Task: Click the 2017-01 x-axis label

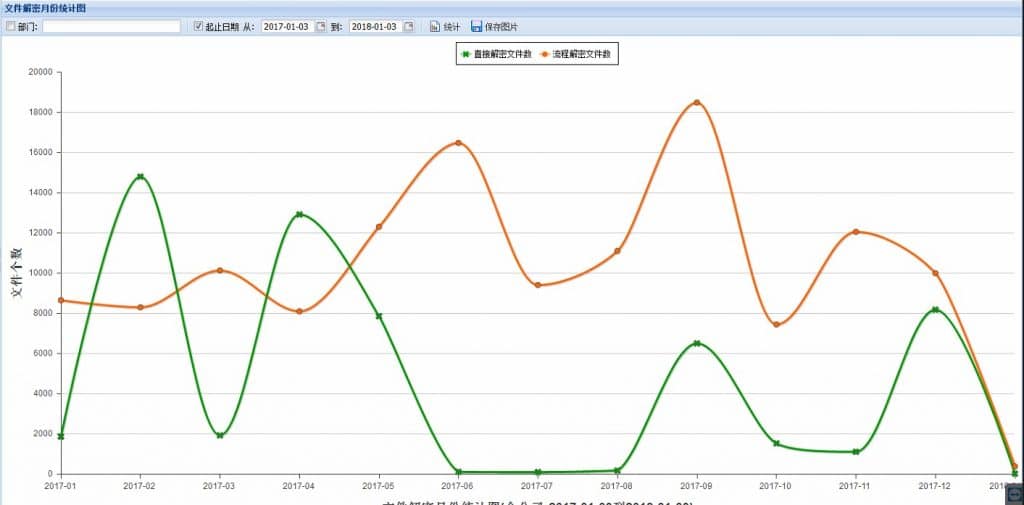Action: [x=61, y=486]
